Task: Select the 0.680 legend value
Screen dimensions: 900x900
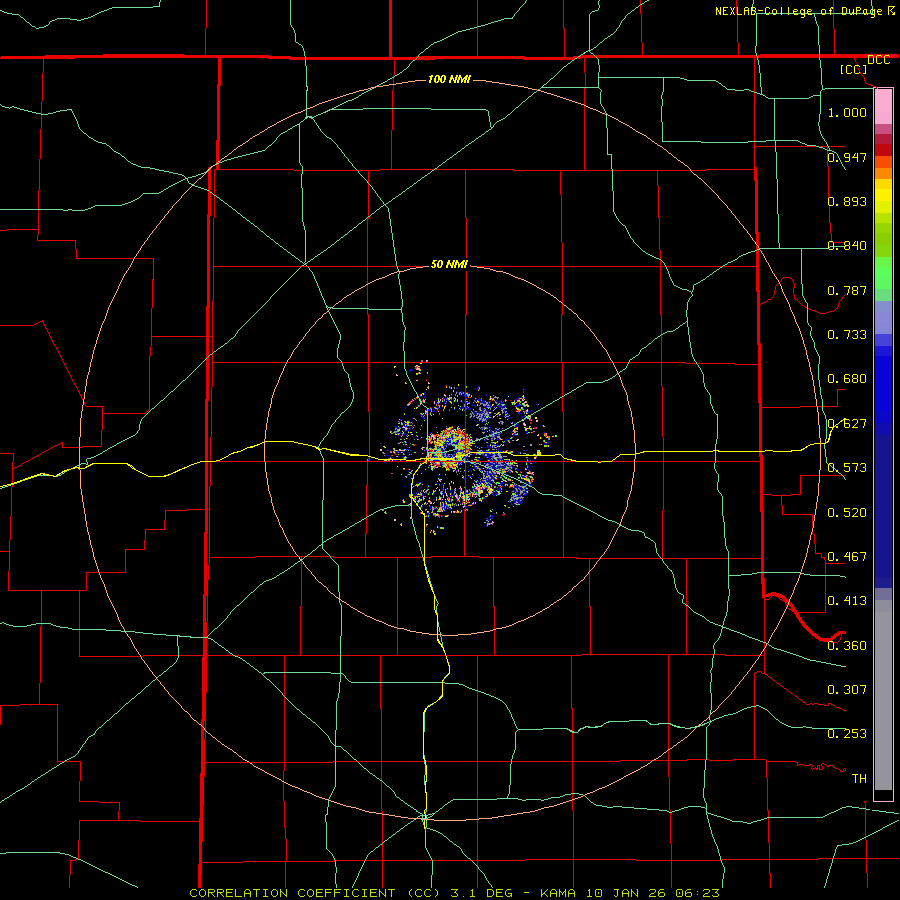Action: (x=847, y=378)
